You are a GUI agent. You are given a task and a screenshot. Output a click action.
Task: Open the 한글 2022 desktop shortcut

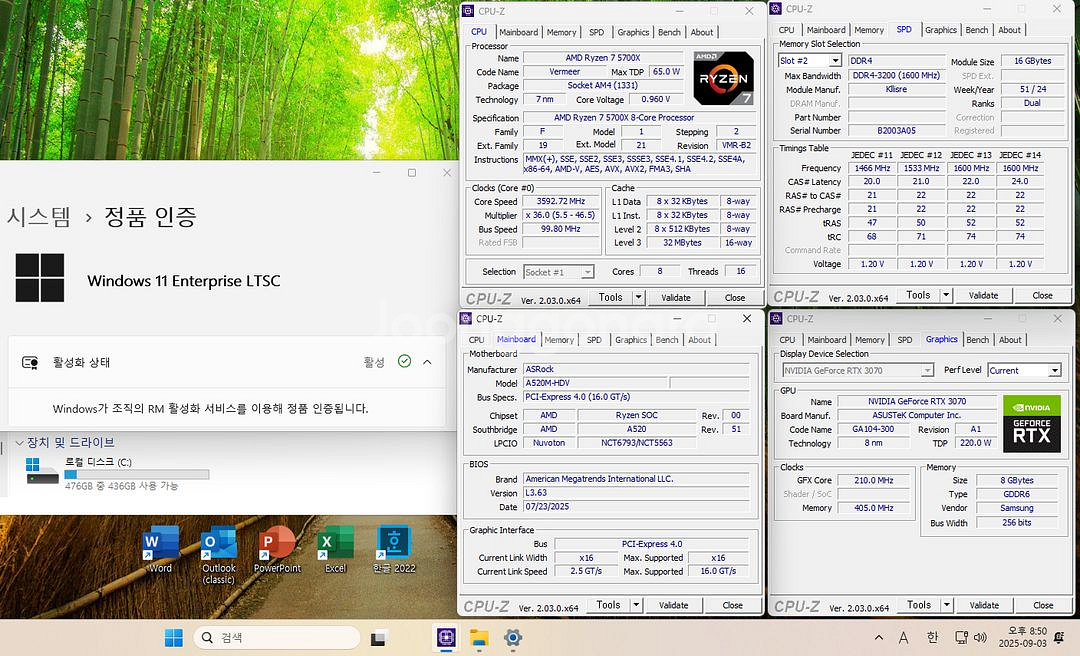394,549
